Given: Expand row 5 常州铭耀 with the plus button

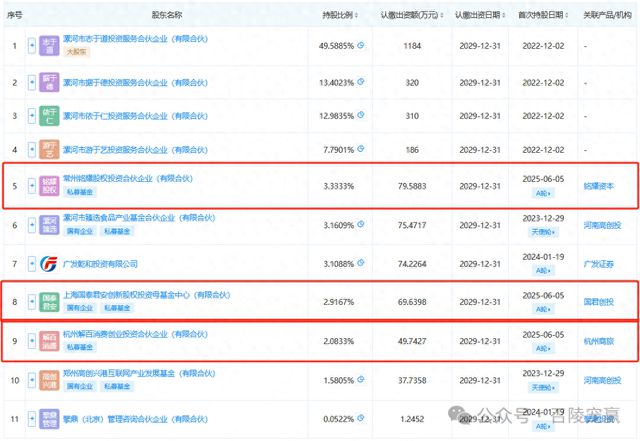Looking at the screenshot, I should click(x=32, y=186).
